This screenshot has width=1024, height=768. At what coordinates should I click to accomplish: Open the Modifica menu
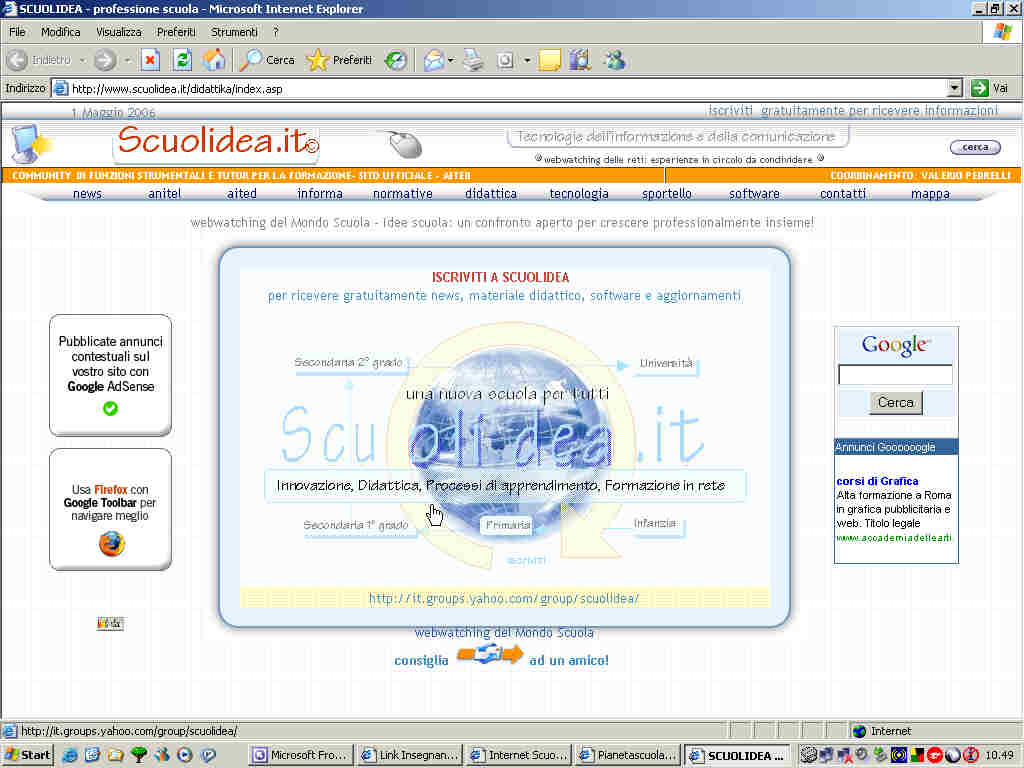pos(61,32)
